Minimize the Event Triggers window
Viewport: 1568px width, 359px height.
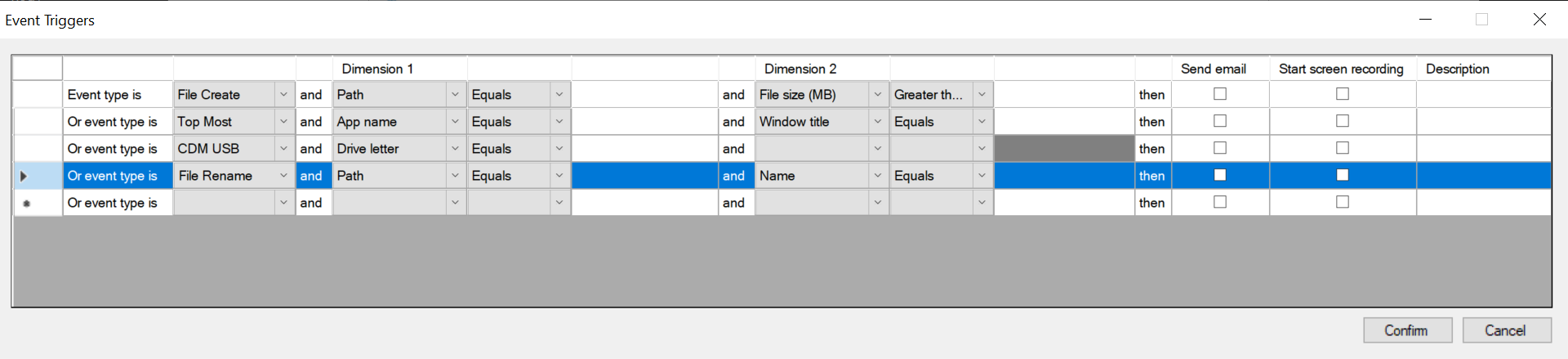[1426, 20]
